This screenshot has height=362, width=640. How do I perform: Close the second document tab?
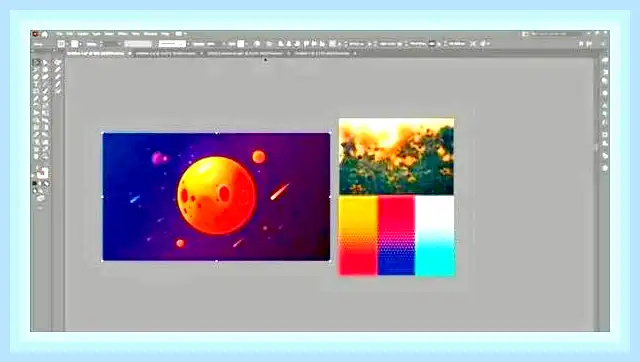click(201, 53)
